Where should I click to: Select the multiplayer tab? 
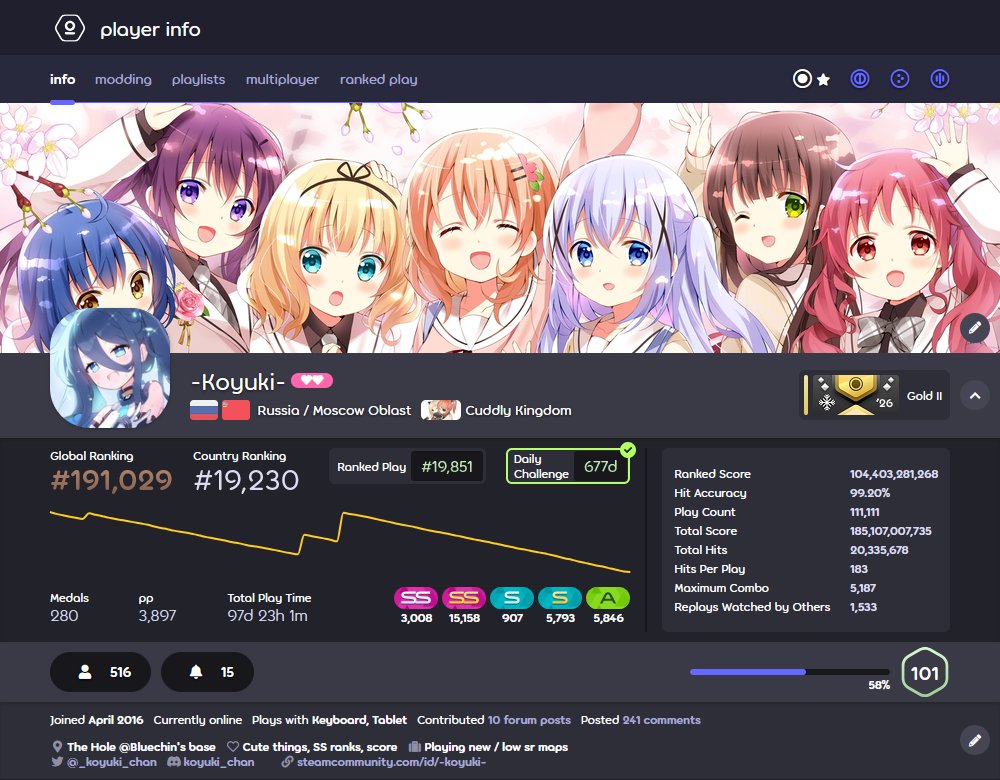point(283,79)
